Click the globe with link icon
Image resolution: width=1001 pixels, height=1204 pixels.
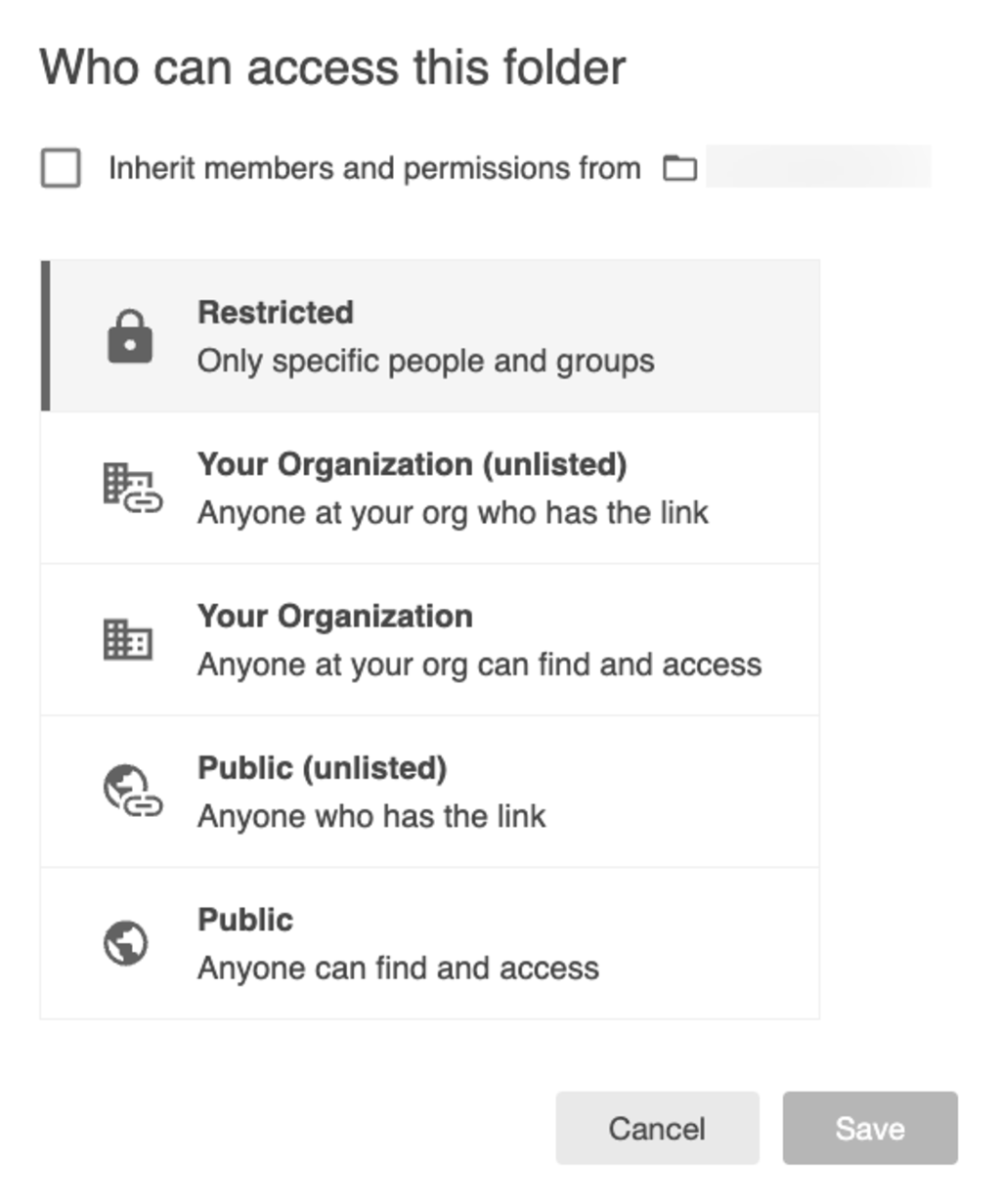tap(133, 792)
